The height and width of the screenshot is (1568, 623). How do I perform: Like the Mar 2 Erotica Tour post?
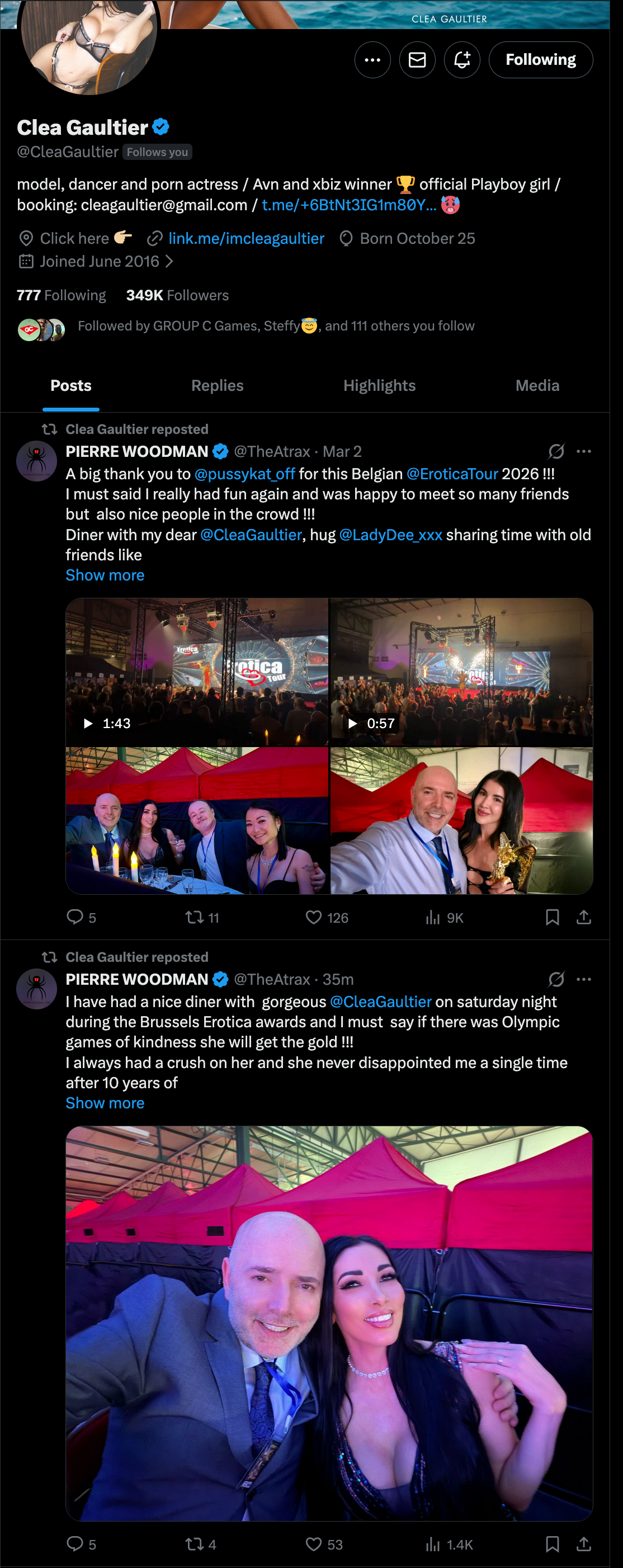pyautogui.click(x=327, y=917)
